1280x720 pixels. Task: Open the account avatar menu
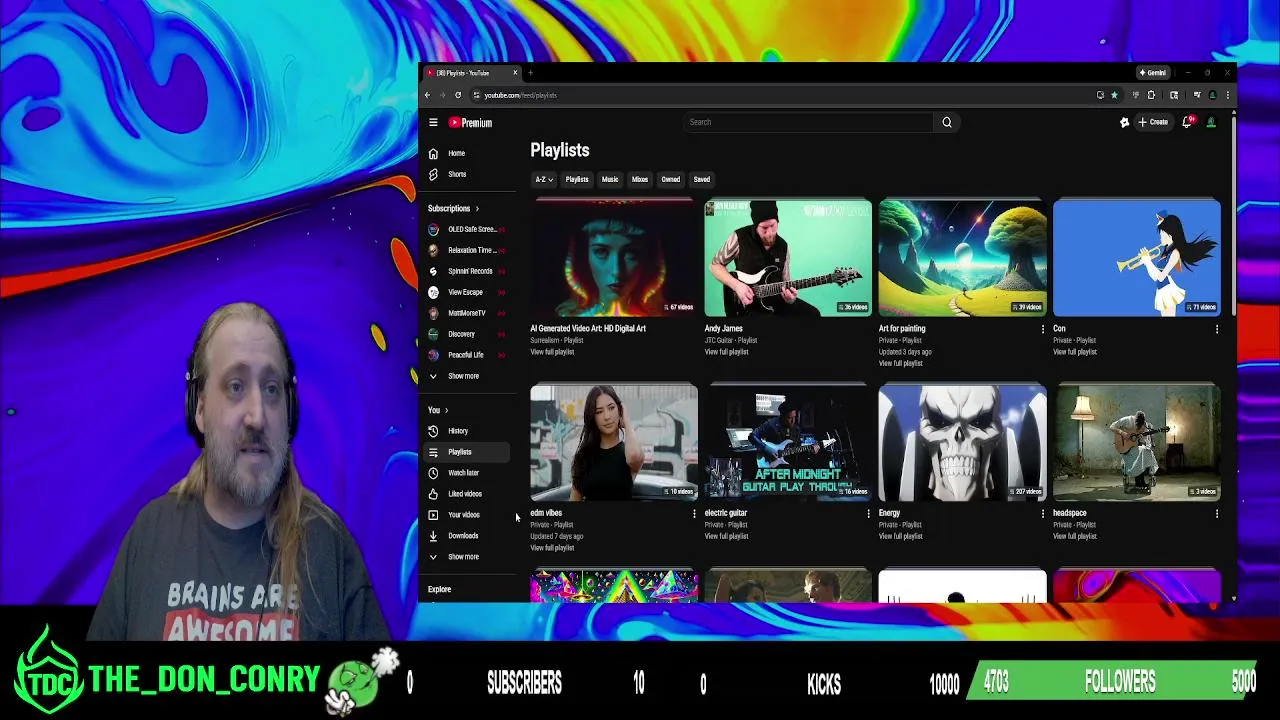point(1211,122)
